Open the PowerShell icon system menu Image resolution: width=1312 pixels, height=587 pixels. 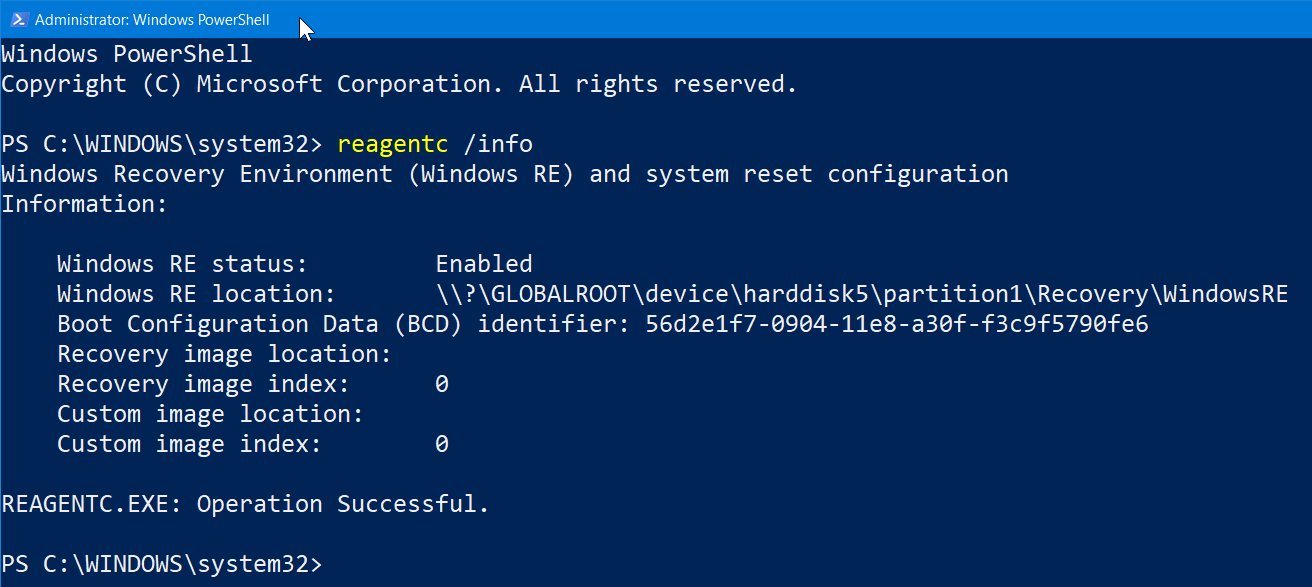pyautogui.click(x=19, y=19)
